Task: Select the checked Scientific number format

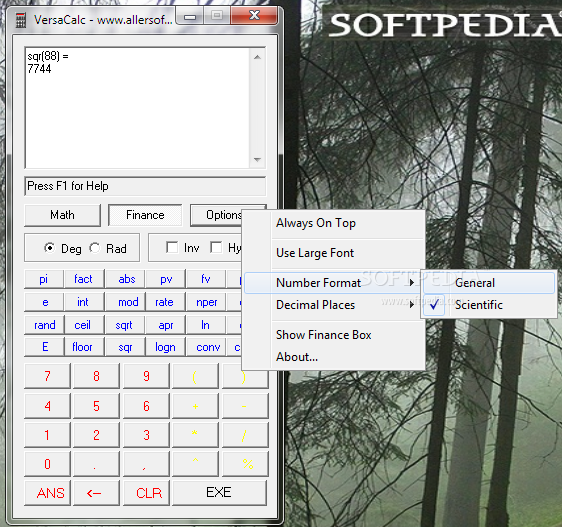Action: pos(489,305)
